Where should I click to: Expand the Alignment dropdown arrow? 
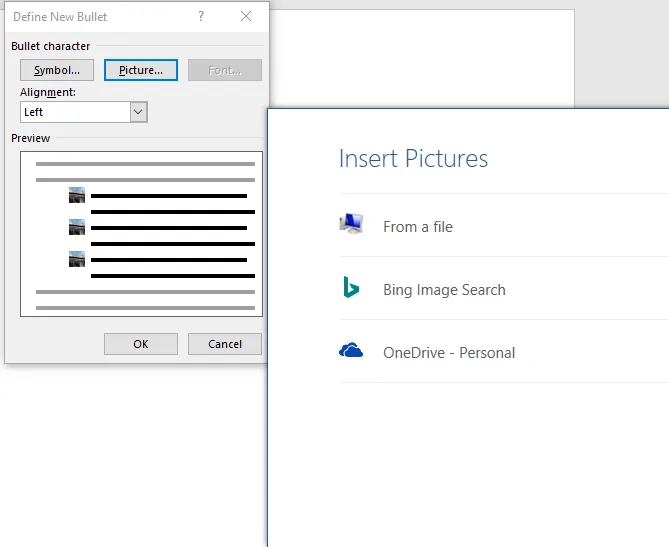point(139,112)
